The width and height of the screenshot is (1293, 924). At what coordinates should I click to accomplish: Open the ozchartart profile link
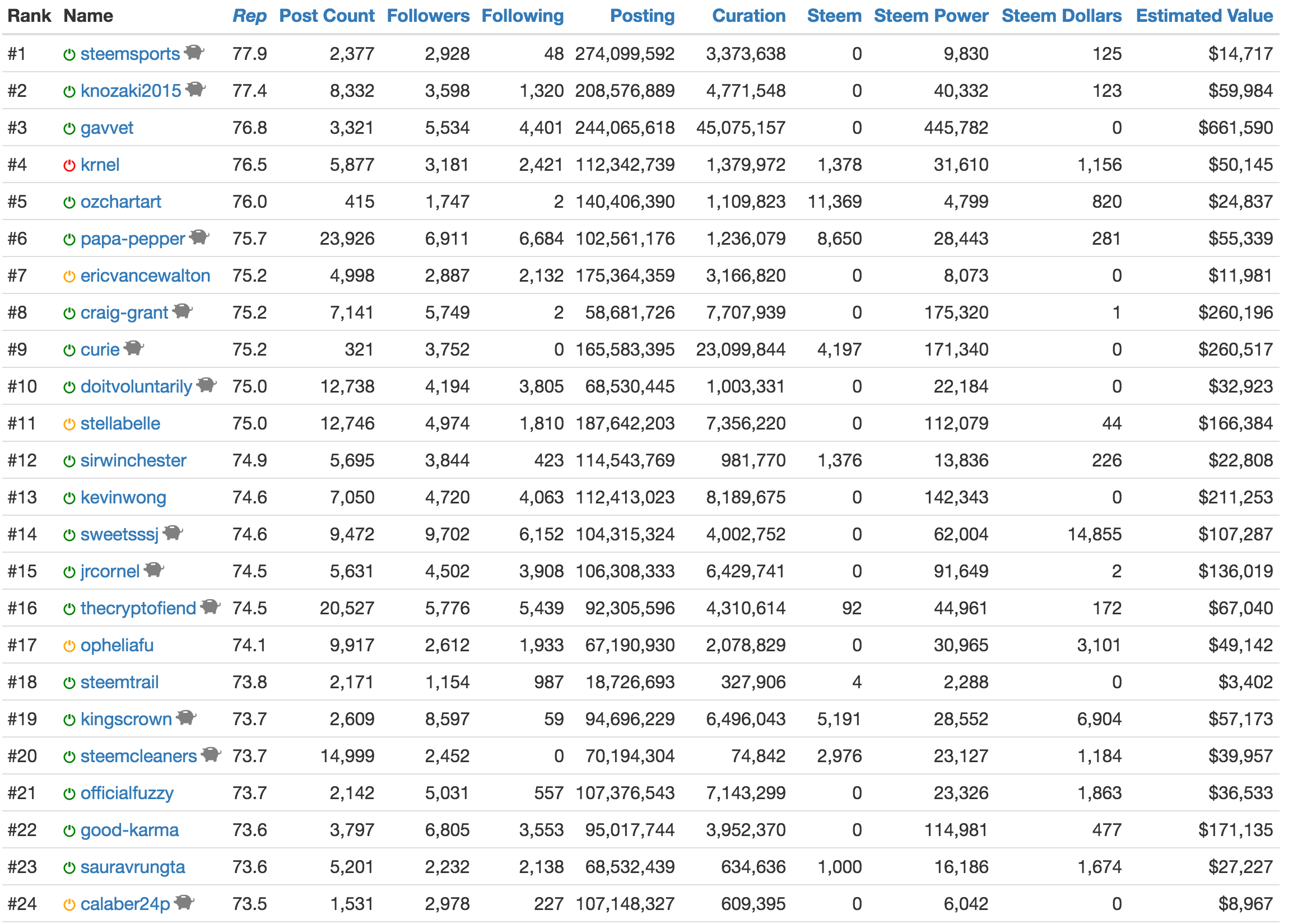(x=120, y=202)
